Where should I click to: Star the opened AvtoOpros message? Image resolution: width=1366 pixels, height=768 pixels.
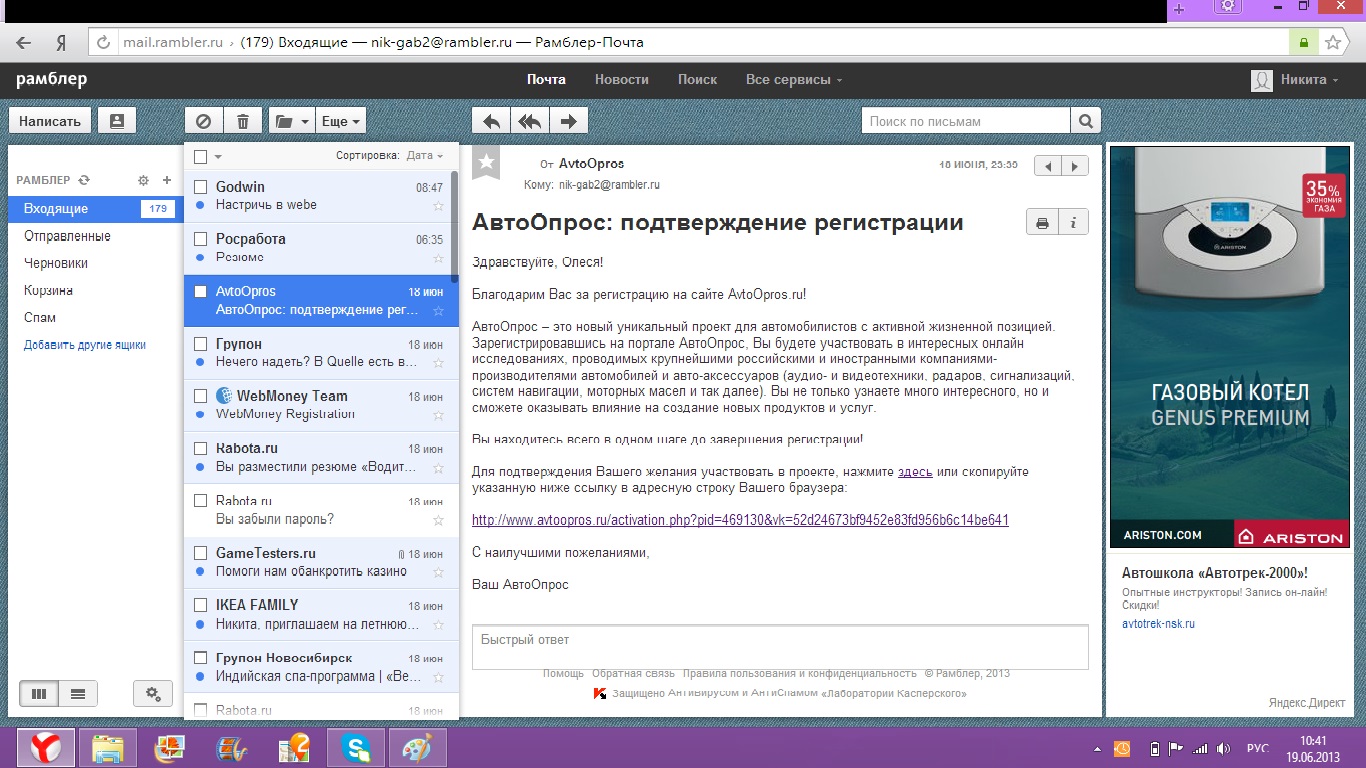(486, 163)
